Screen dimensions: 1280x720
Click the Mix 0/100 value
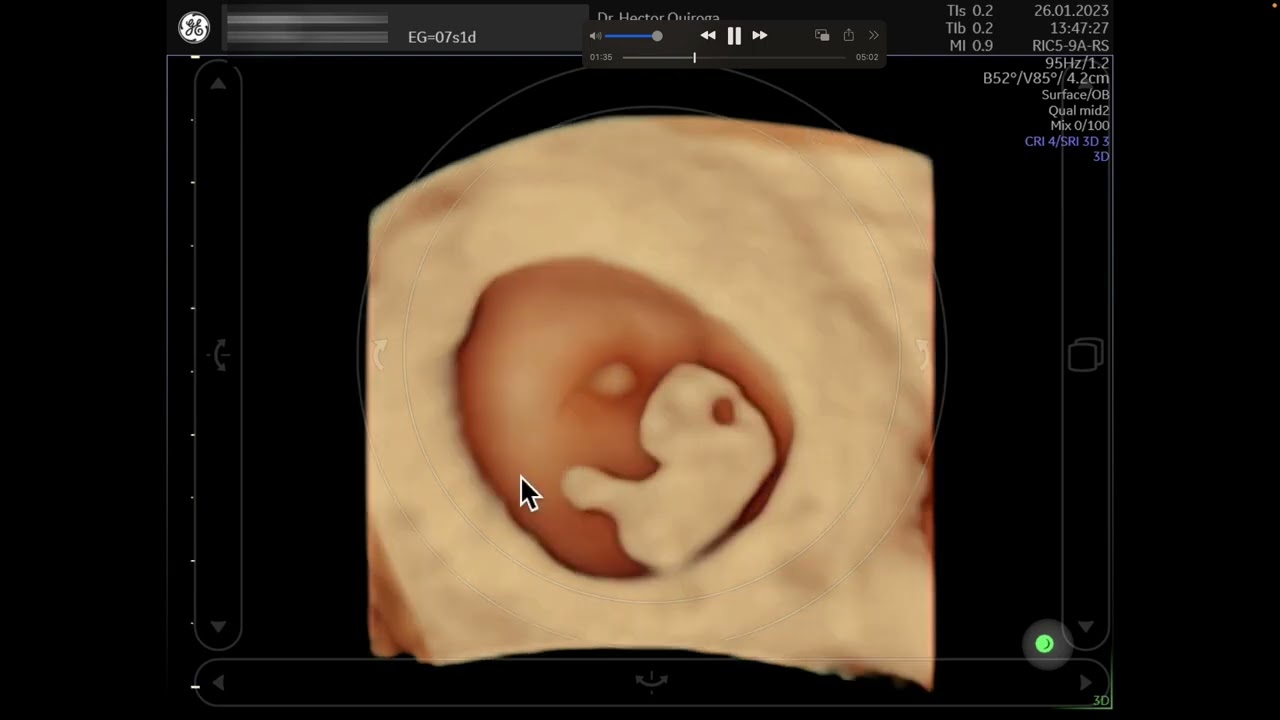[x=1079, y=126]
